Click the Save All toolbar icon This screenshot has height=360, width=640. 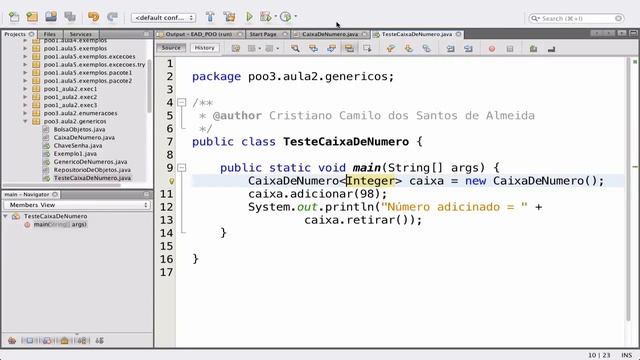tap(70, 17)
